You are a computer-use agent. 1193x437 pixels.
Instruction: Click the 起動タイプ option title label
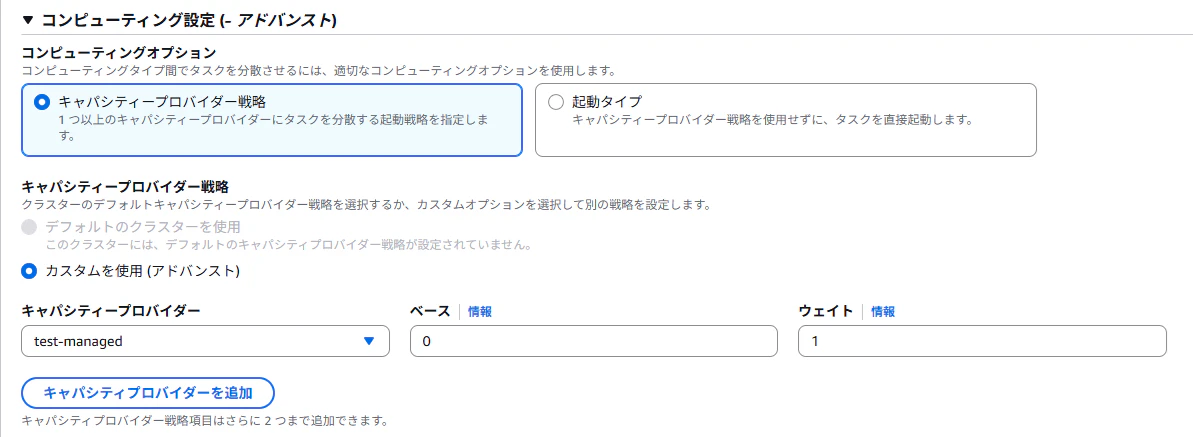(607, 100)
